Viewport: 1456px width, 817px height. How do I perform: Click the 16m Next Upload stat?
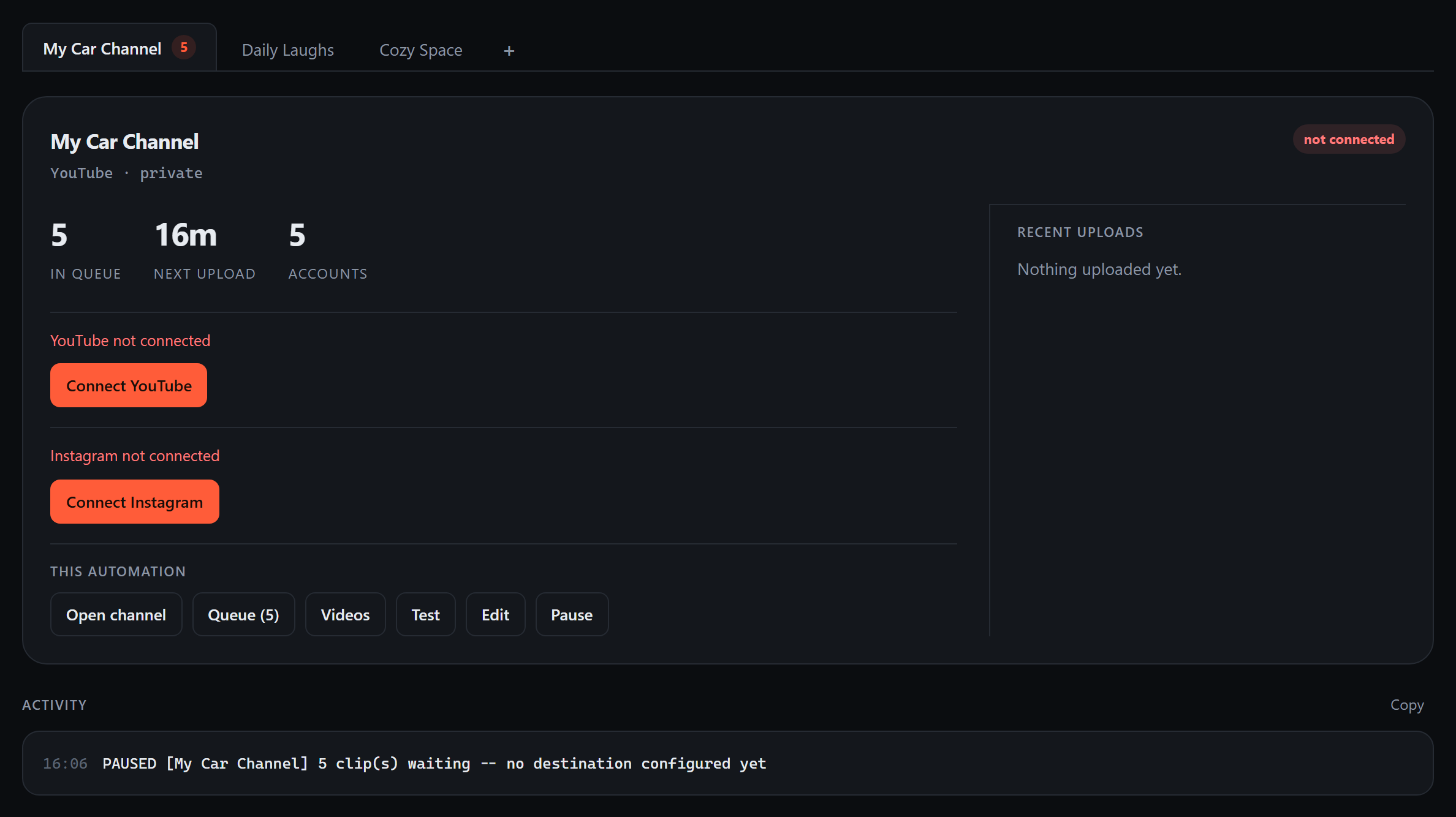205,251
